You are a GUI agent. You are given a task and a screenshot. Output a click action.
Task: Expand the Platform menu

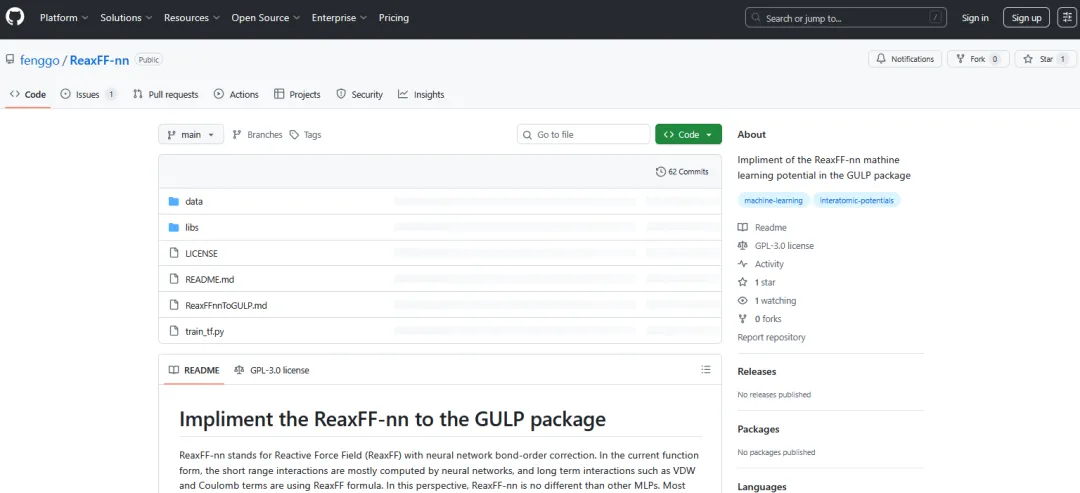point(64,18)
